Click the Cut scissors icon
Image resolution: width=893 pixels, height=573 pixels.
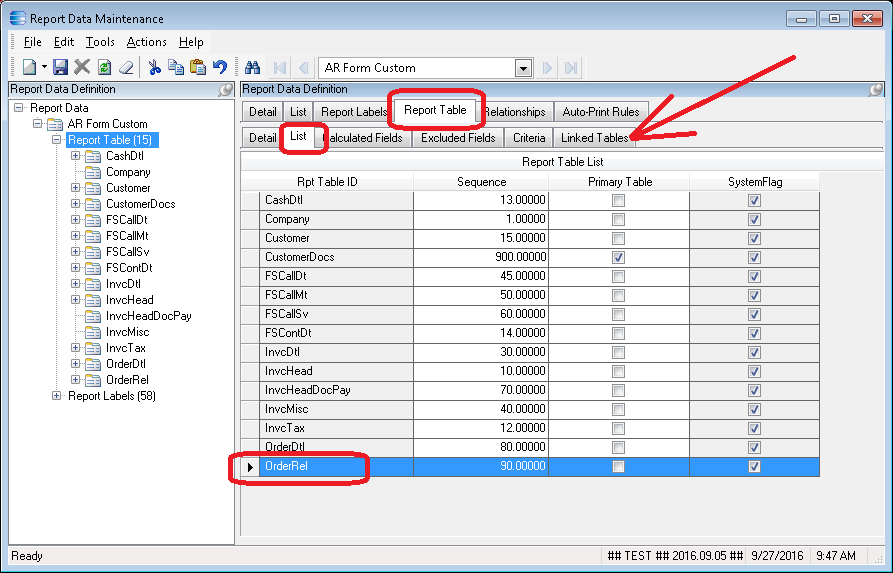[x=155, y=68]
